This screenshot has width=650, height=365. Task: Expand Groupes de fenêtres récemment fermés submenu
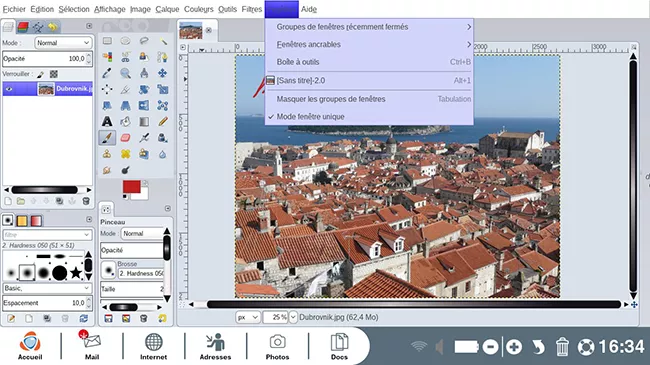pyautogui.click(x=369, y=27)
